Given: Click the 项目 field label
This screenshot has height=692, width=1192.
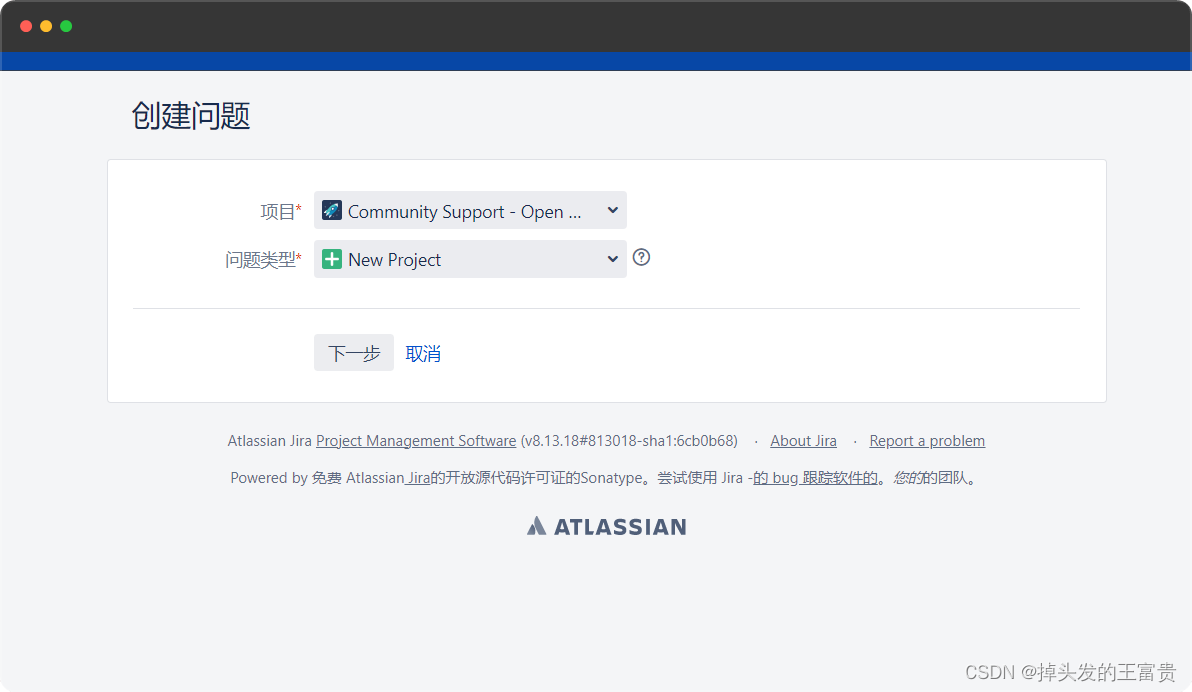Looking at the screenshot, I should [x=281, y=211].
